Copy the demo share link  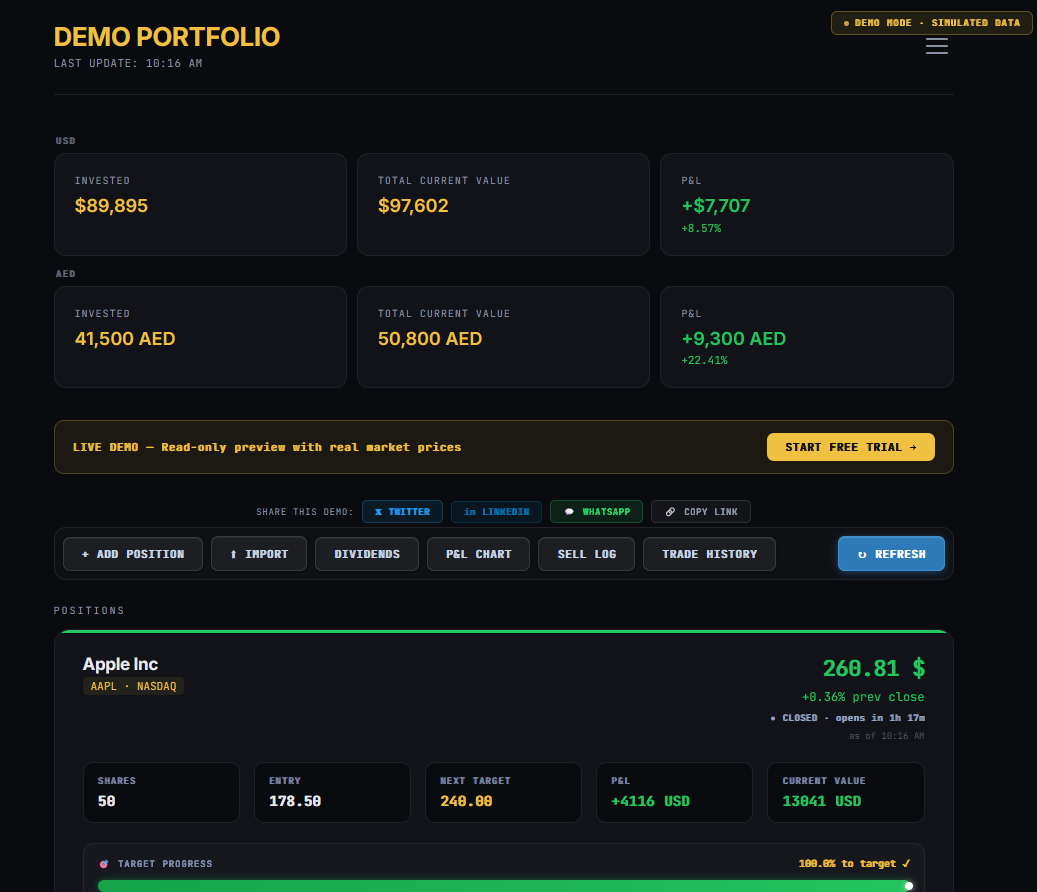click(701, 511)
